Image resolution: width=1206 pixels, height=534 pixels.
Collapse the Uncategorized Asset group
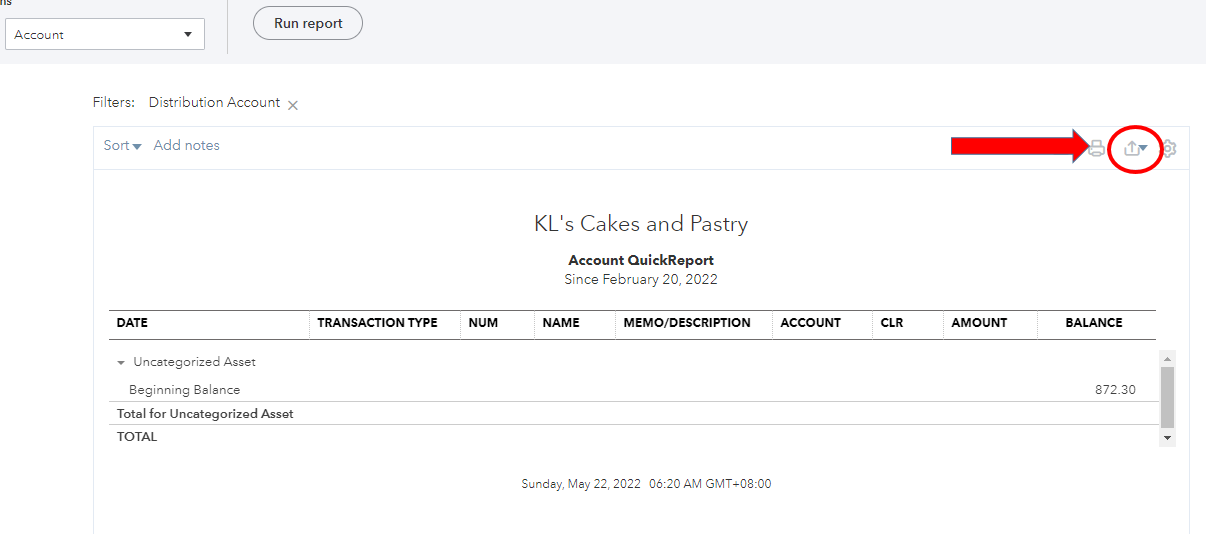(x=122, y=363)
